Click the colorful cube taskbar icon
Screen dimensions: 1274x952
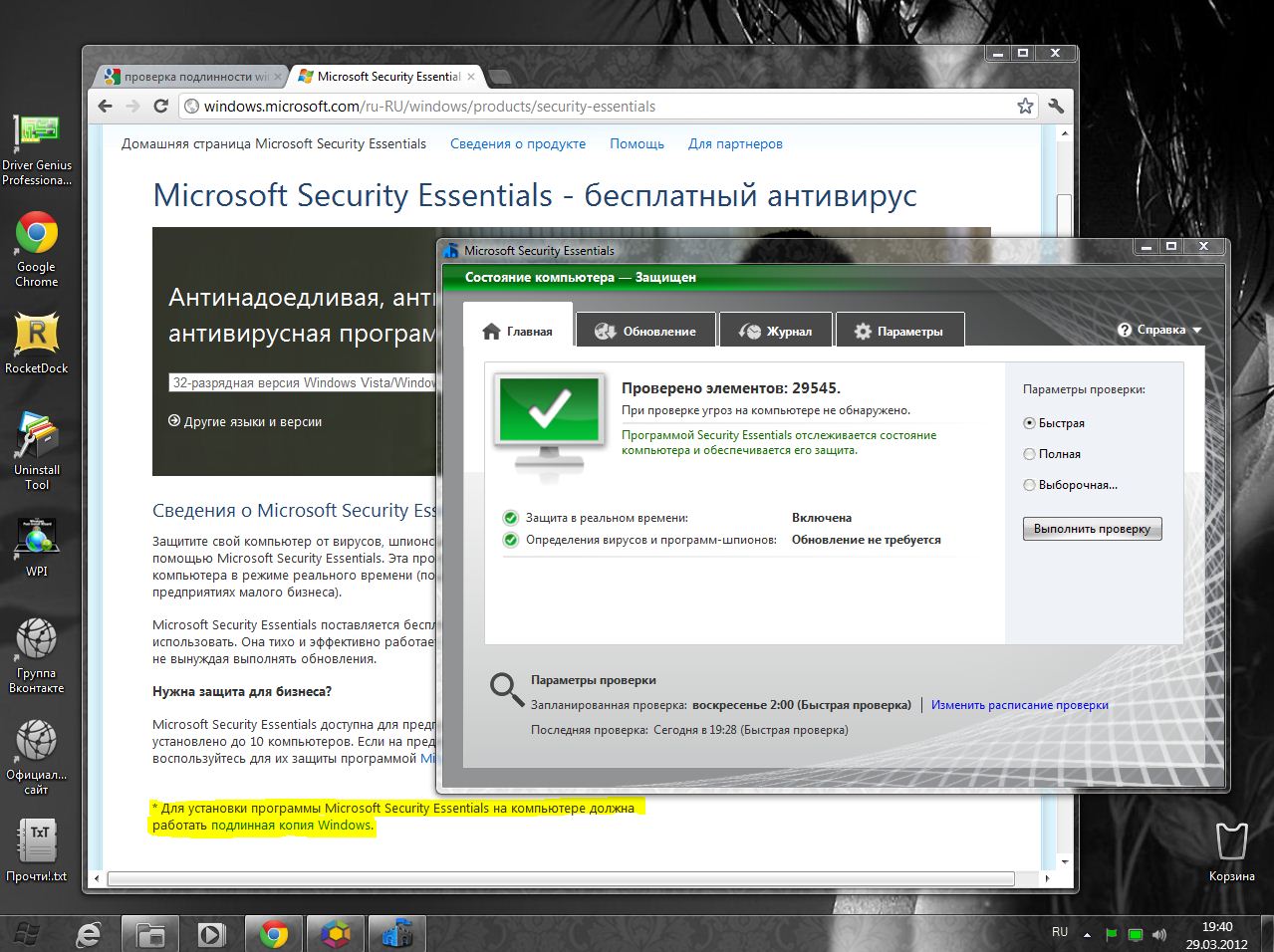coord(336,934)
